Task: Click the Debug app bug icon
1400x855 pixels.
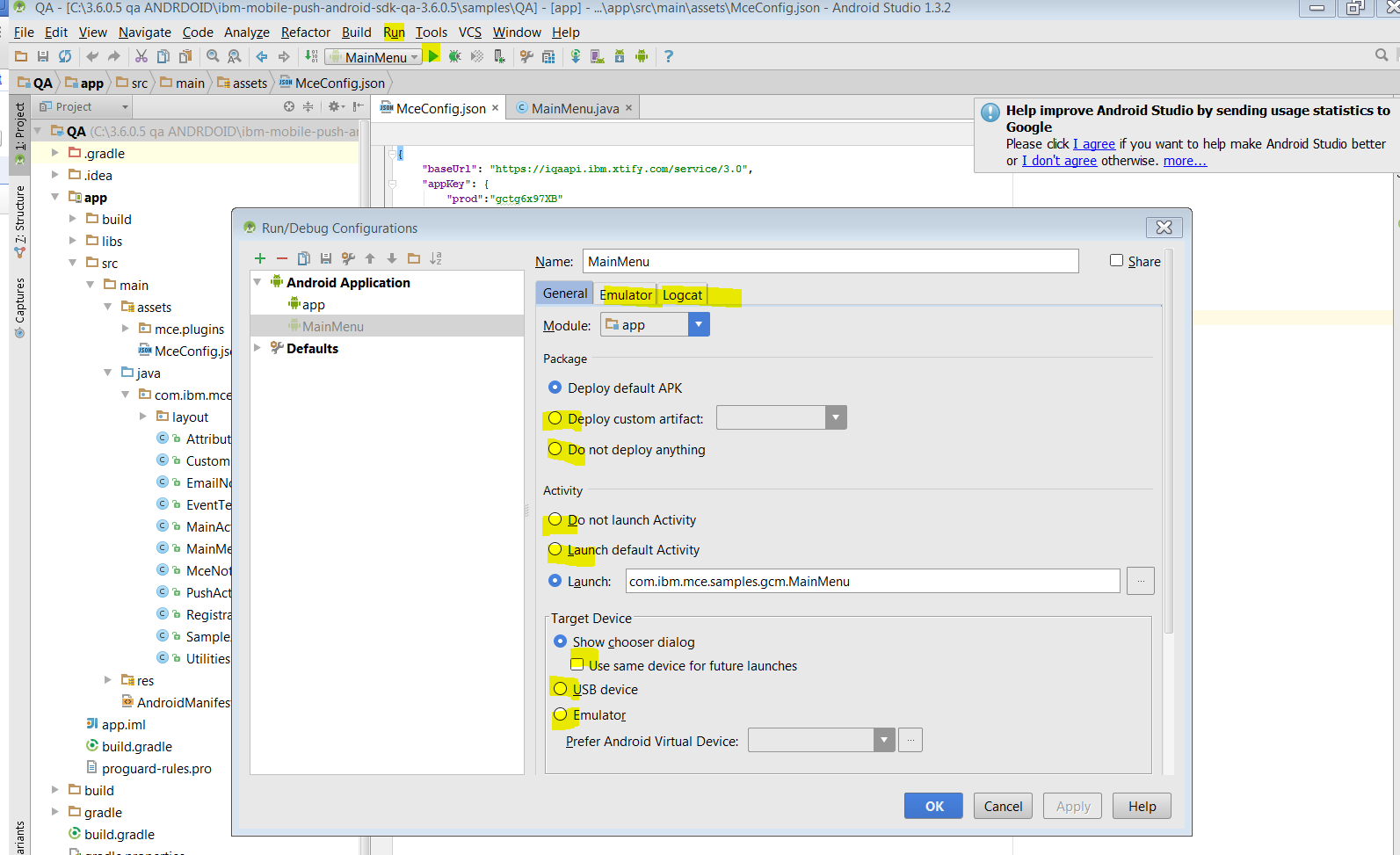Action: tap(454, 56)
